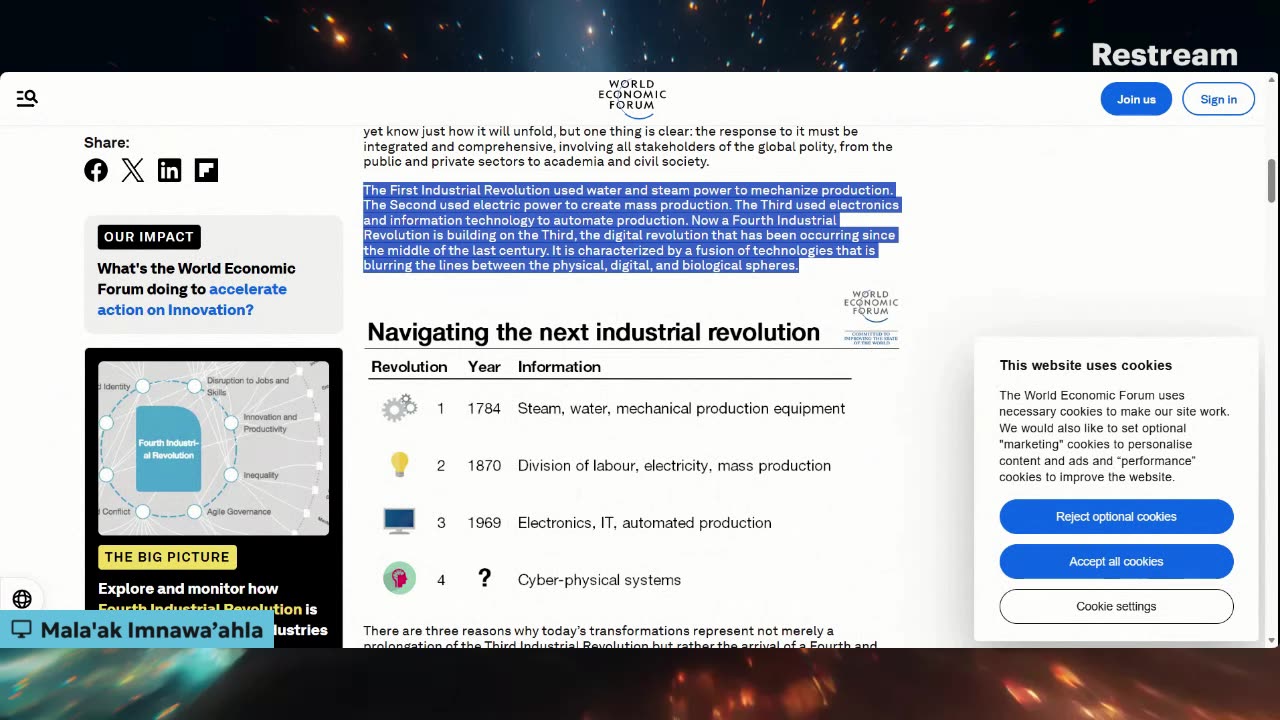
Task: Accept all cookies
Action: [x=1116, y=561]
